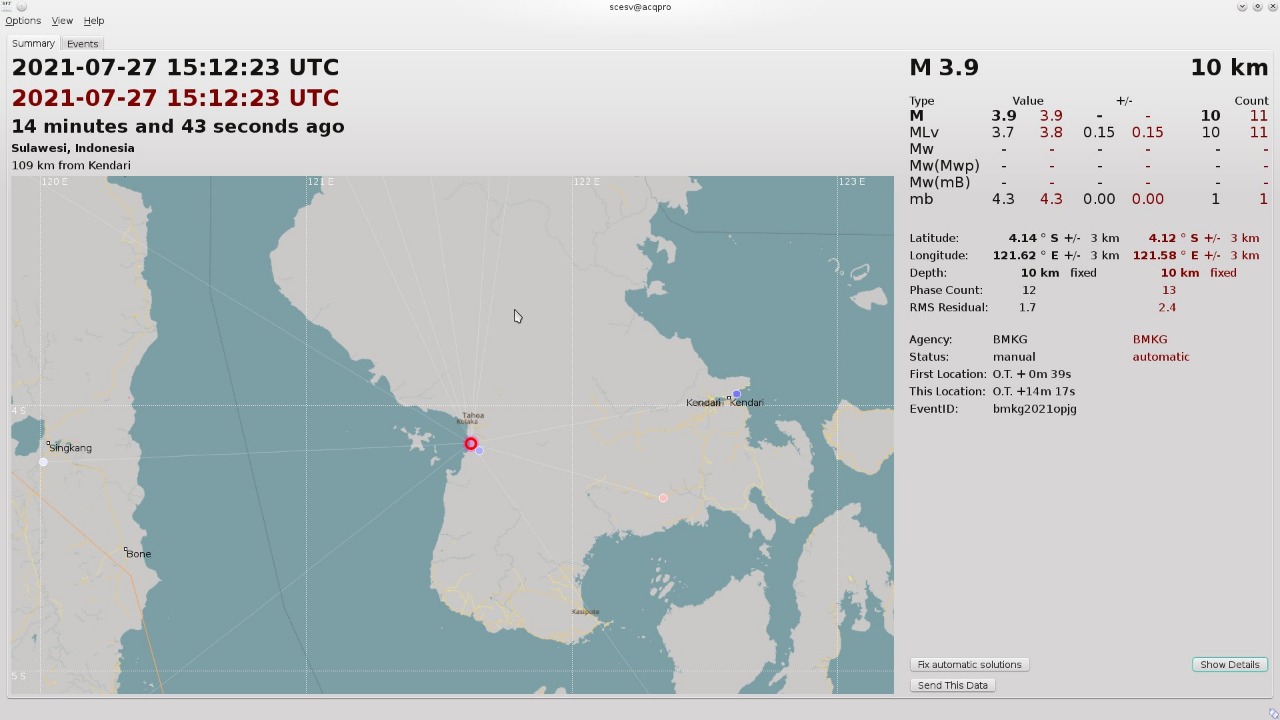Screen dimensions: 1280x720
Task: Switch to the Events tab
Action: click(82, 44)
